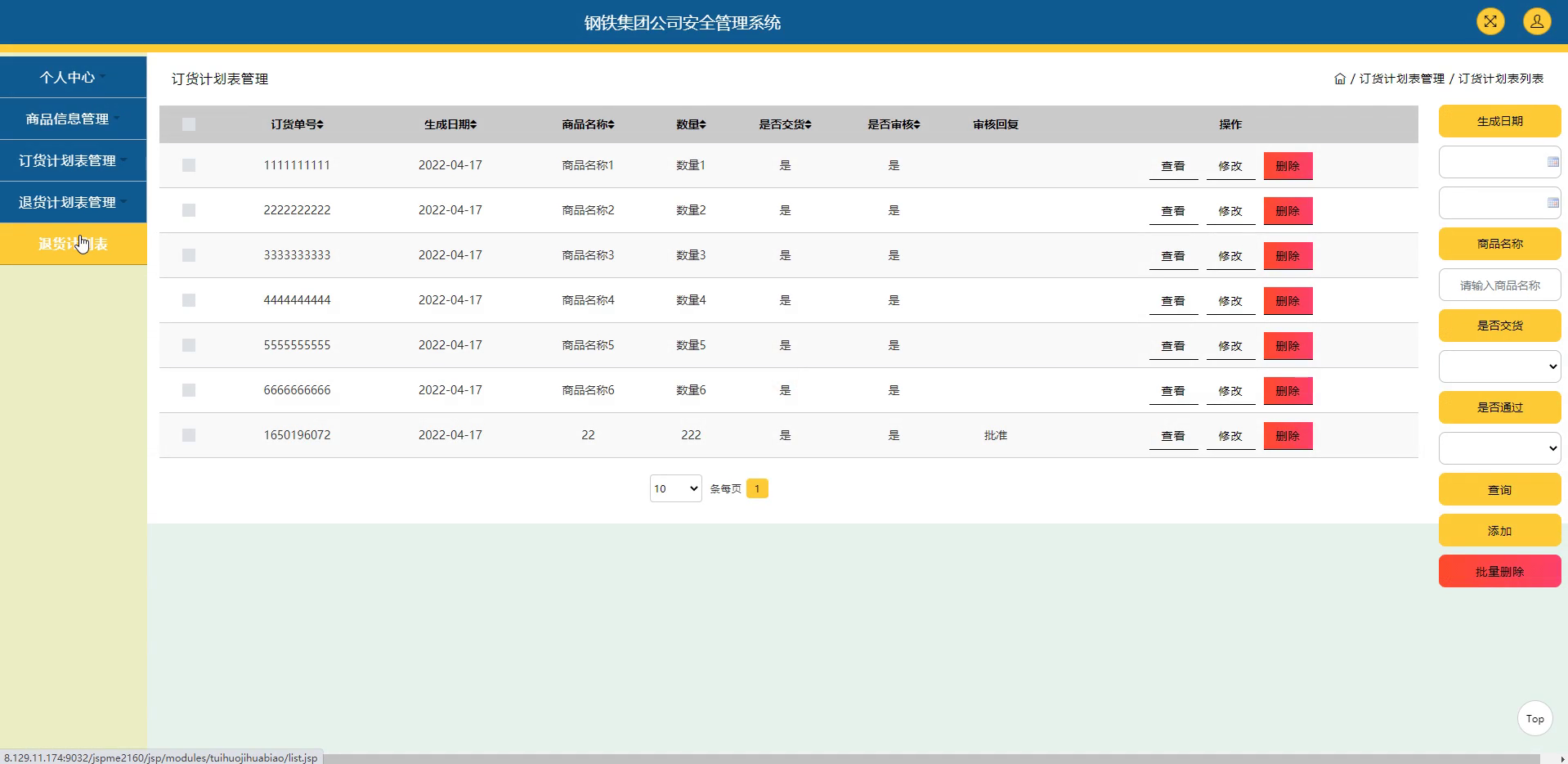Viewport: 1568px width, 764px height.
Task: View details of order 2222222222
Action: (x=1173, y=211)
